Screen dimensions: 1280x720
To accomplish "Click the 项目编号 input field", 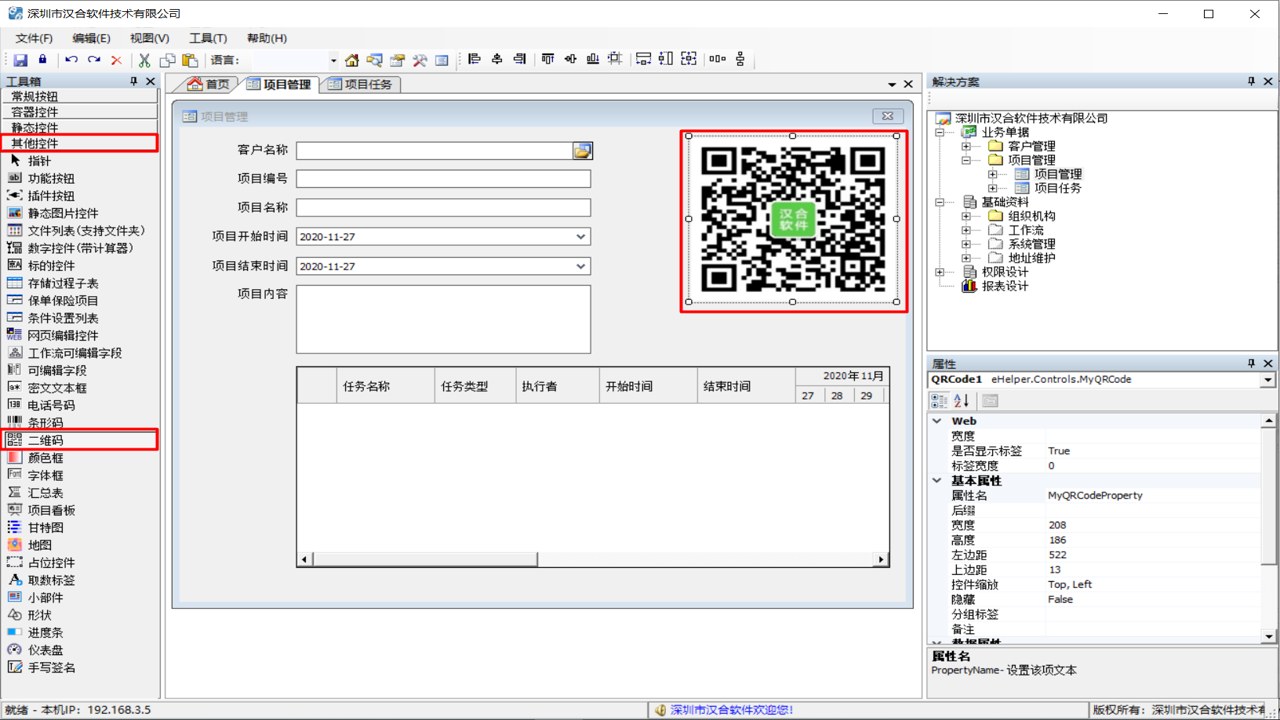I will pos(443,179).
